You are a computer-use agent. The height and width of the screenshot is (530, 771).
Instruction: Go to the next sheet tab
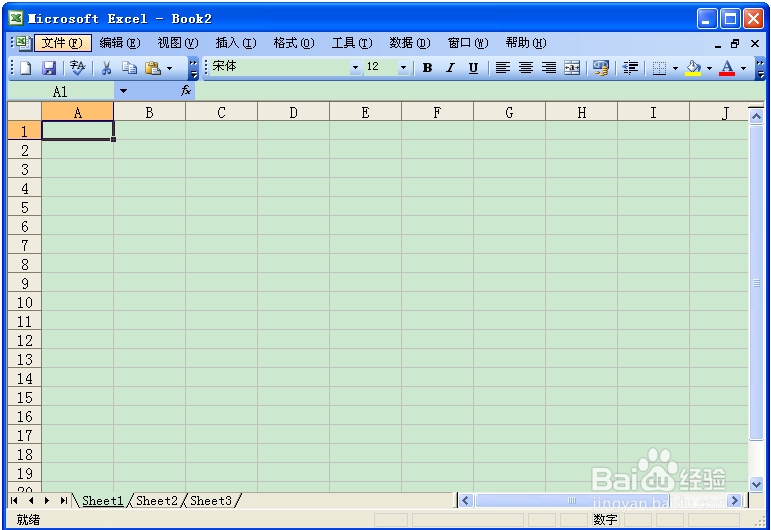pyautogui.click(x=47, y=501)
